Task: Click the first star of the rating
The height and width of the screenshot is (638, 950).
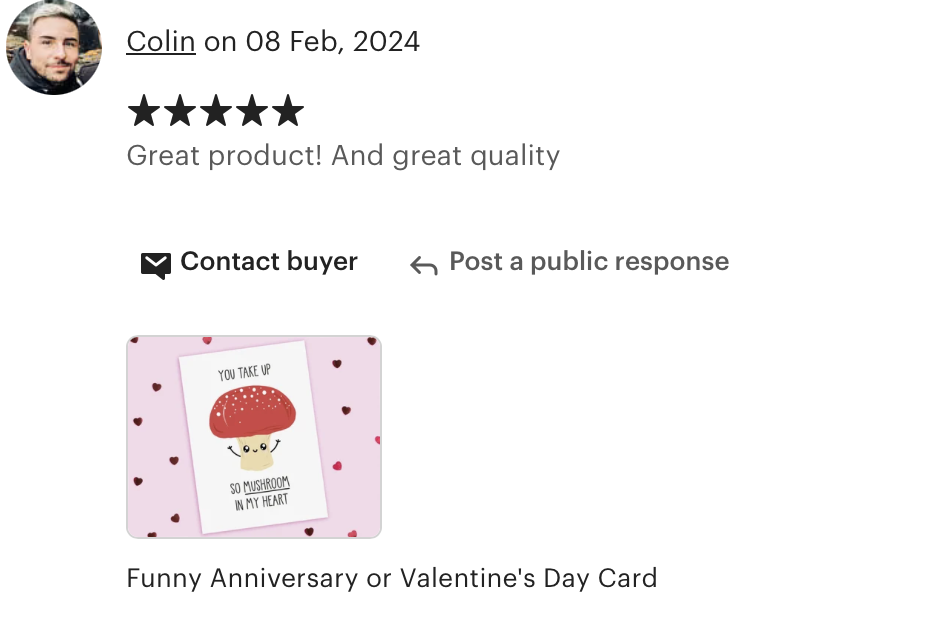Action: pyautogui.click(x=144, y=110)
